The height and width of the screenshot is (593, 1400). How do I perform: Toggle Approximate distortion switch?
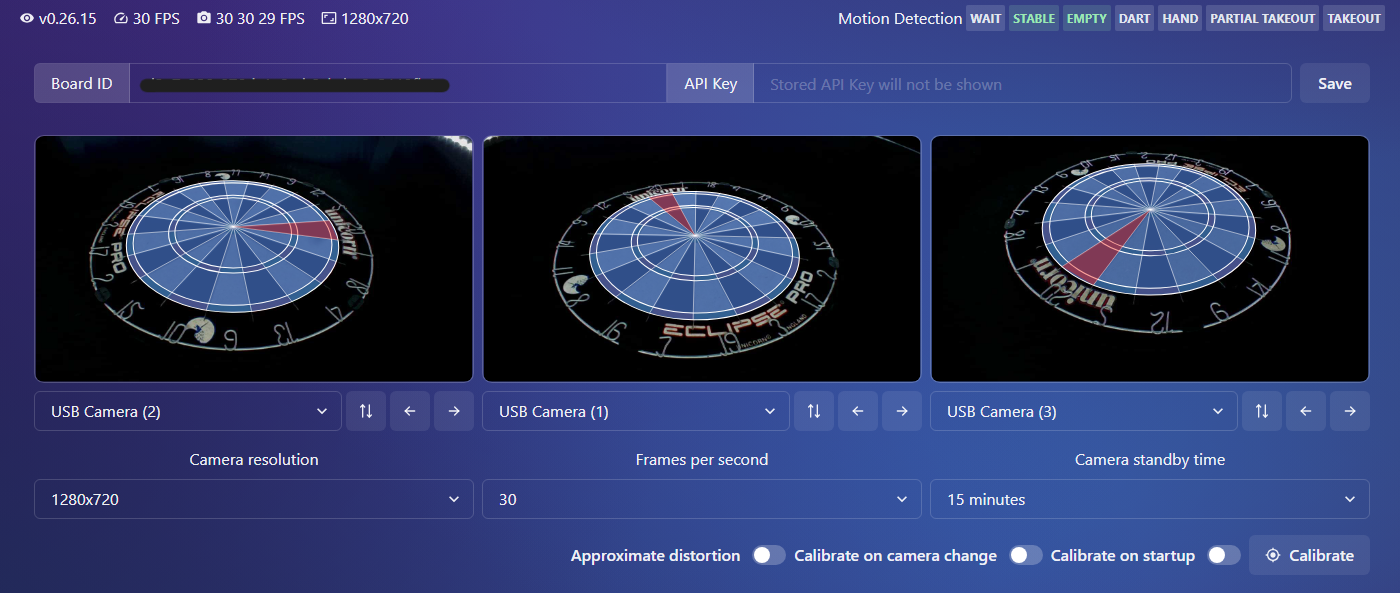(768, 555)
